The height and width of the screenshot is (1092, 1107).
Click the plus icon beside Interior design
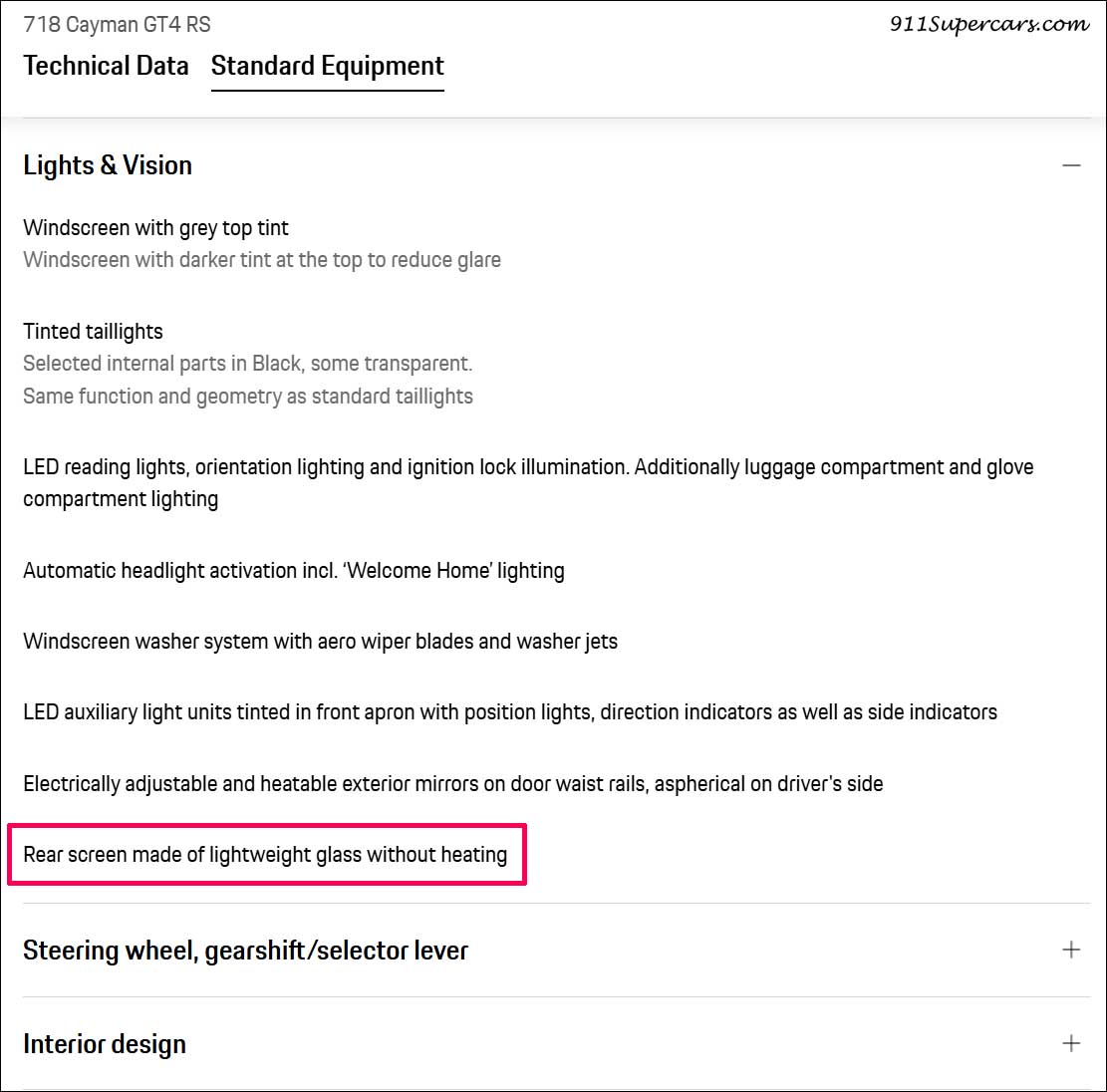point(1071,1043)
